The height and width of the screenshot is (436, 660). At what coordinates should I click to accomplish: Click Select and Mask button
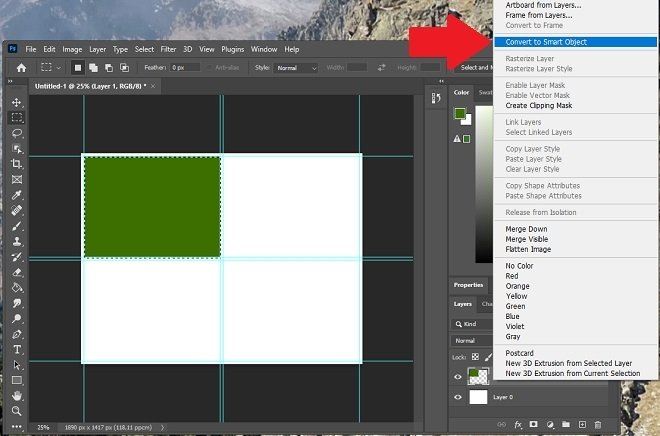pyautogui.click(x=474, y=67)
